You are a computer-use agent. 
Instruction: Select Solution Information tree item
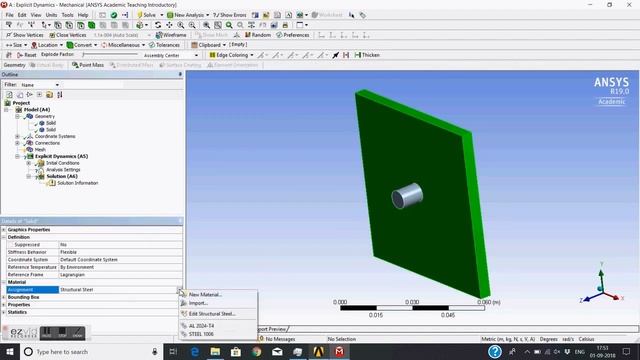coord(78,183)
